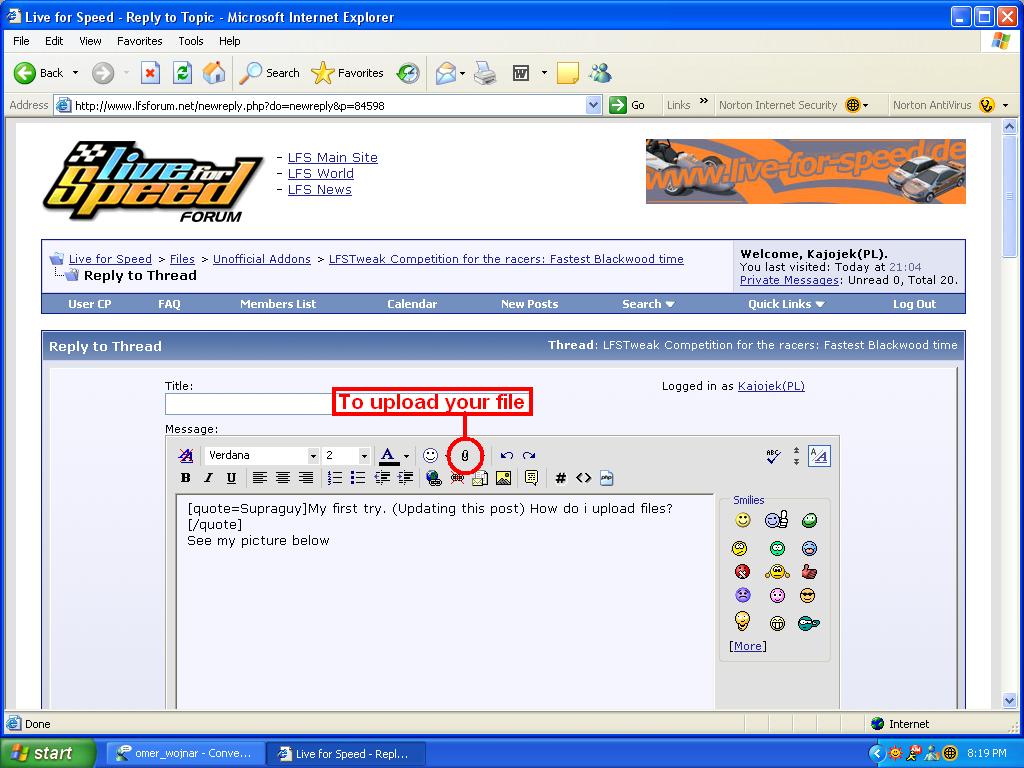Wrap selection in HTML tags (<>)

(x=583, y=478)
